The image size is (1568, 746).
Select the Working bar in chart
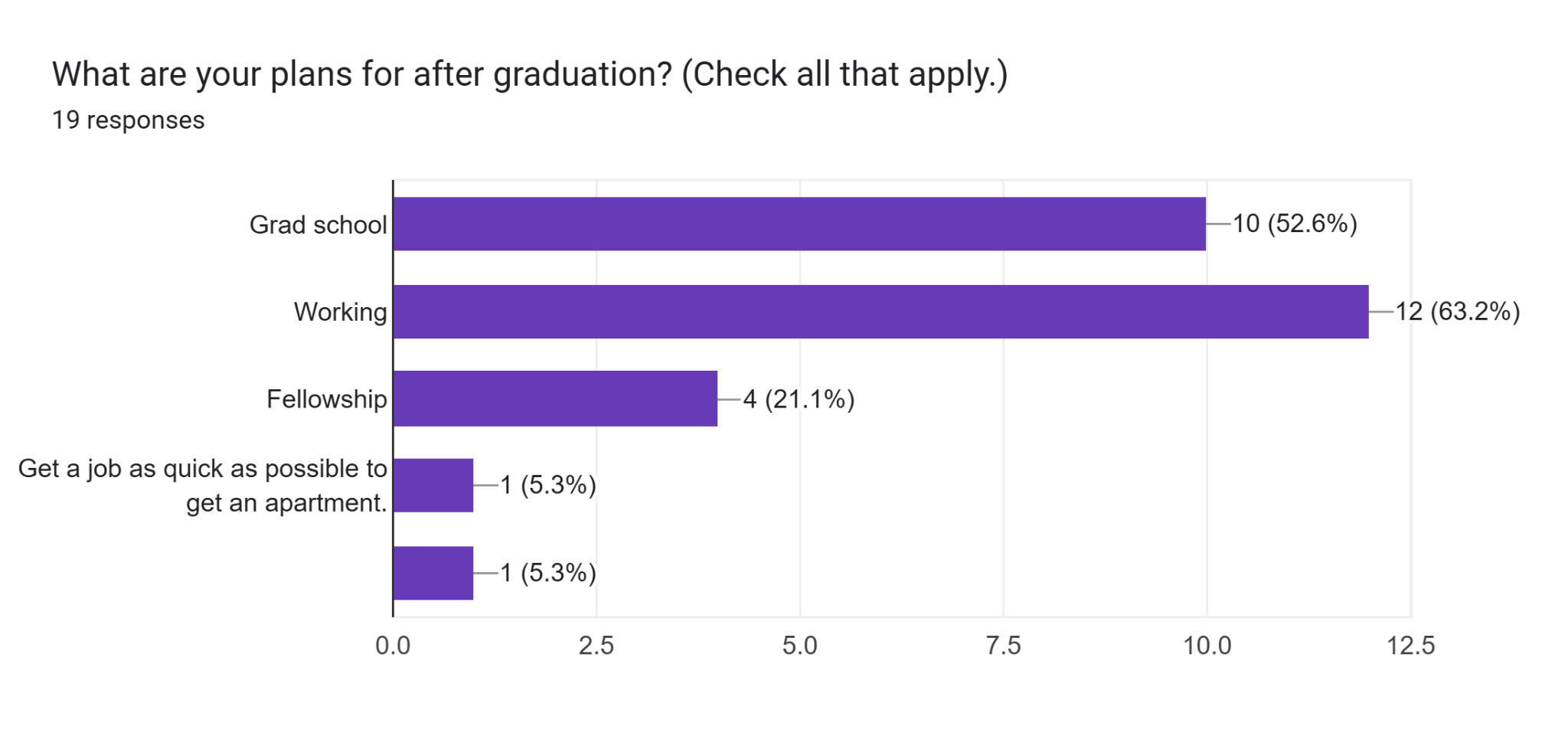880,312
